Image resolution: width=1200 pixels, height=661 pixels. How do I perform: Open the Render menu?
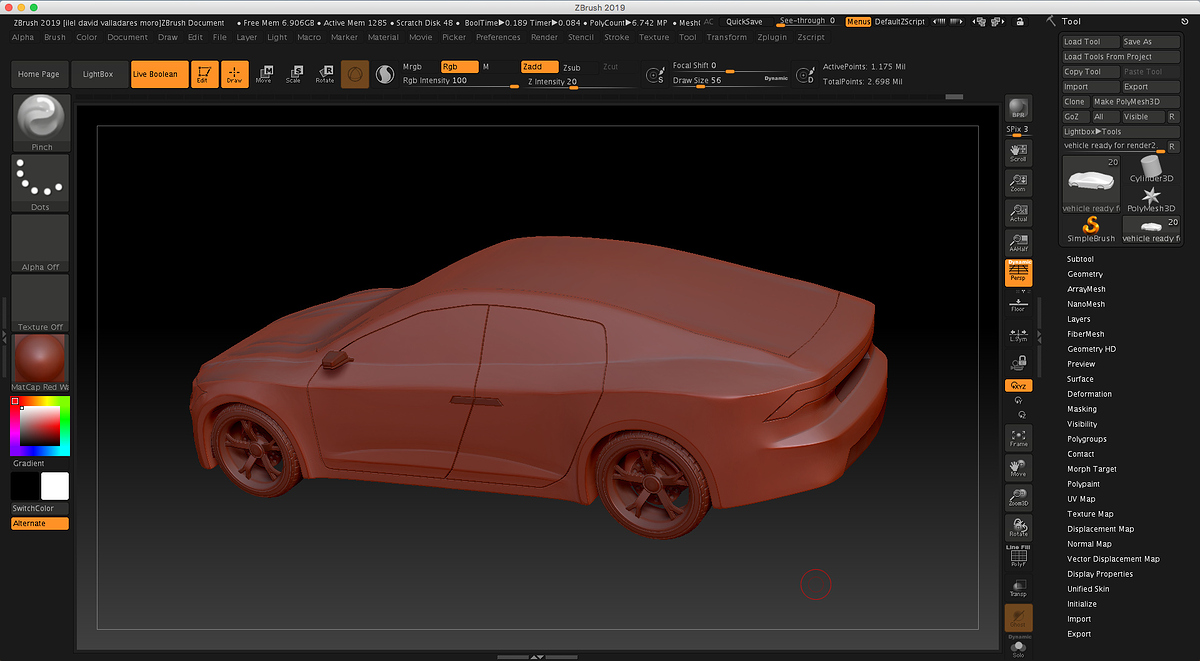point(545,37)
